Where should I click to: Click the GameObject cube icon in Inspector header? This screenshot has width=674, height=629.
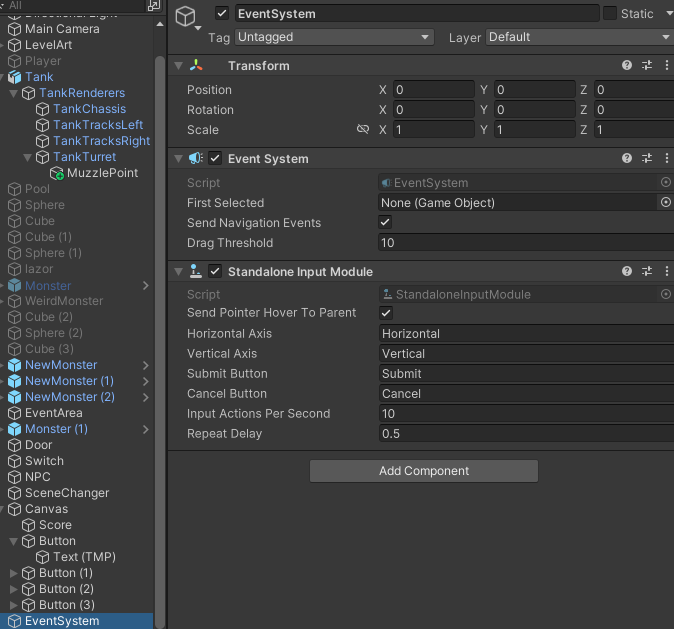(x=186, y=17)
